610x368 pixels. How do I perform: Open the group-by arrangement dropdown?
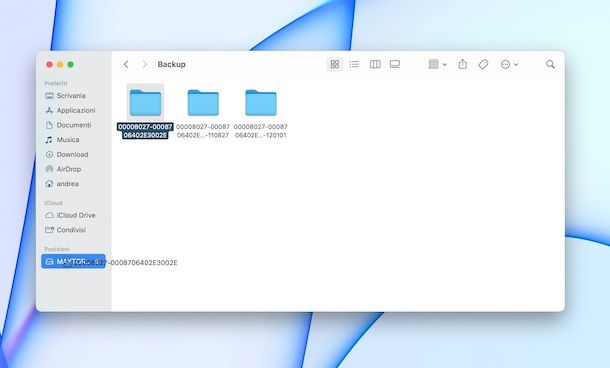(x=437, y=64)
